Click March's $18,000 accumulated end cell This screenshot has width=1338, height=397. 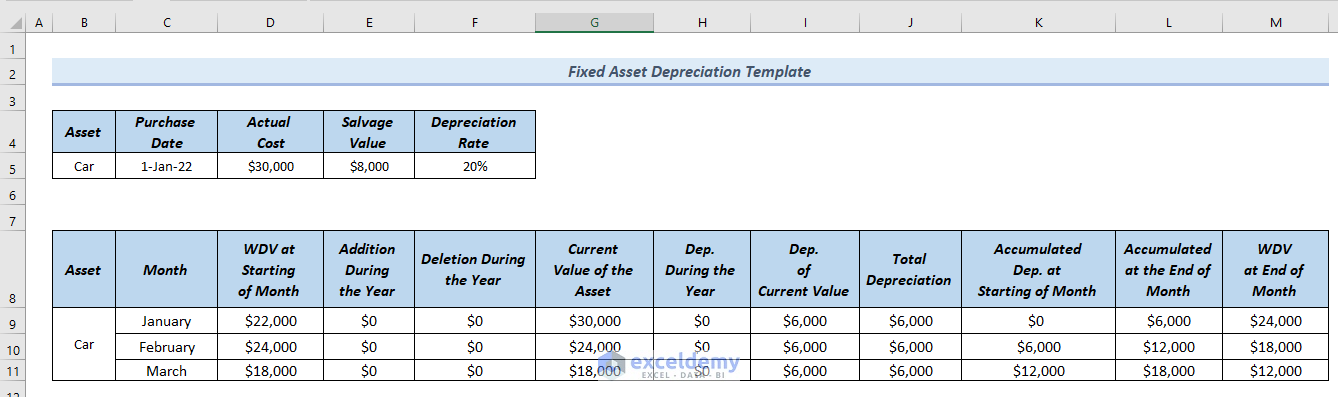point(1168,371)
